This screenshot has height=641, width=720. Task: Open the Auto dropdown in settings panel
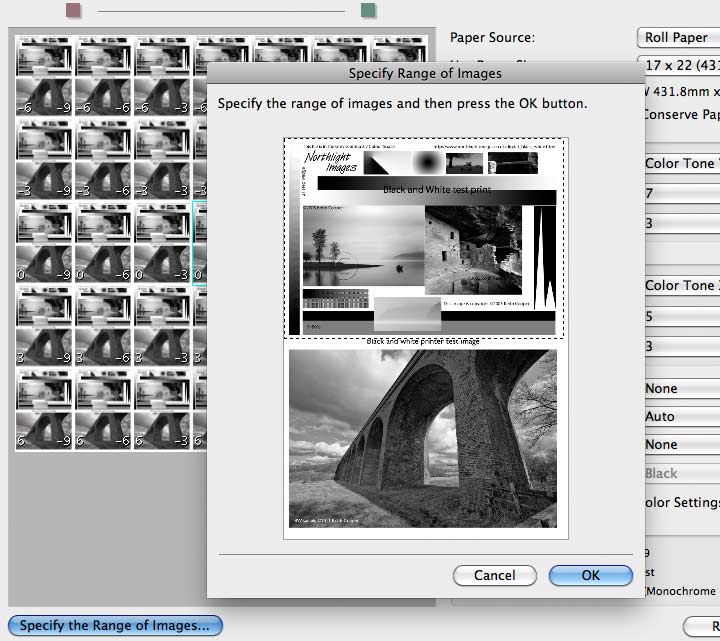[x=682, y=416]
